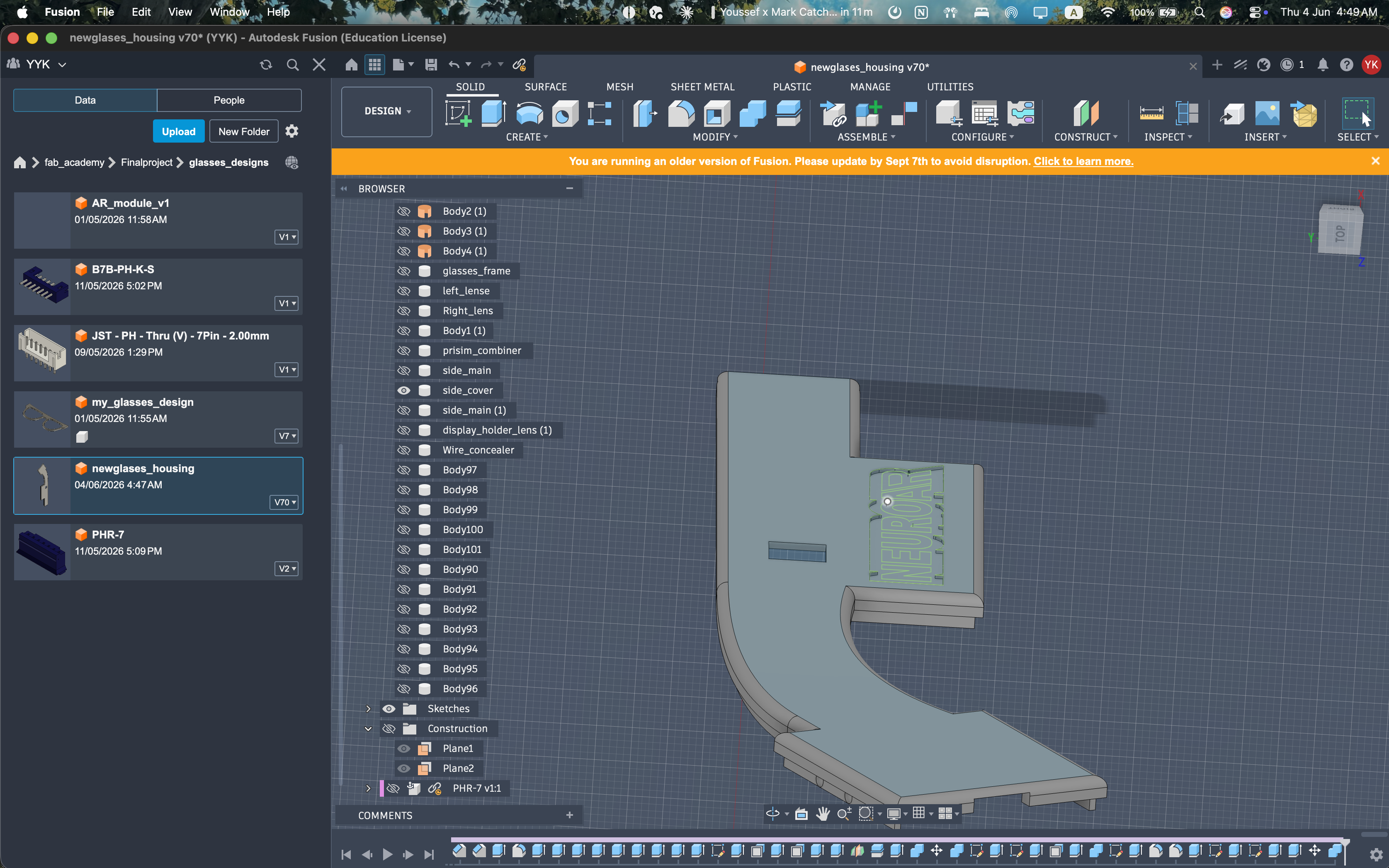This screenshot has width=1389, height=868.
Task: Select the Measure tool icon
Action: pyautogui.click(x=1151, y=113)
